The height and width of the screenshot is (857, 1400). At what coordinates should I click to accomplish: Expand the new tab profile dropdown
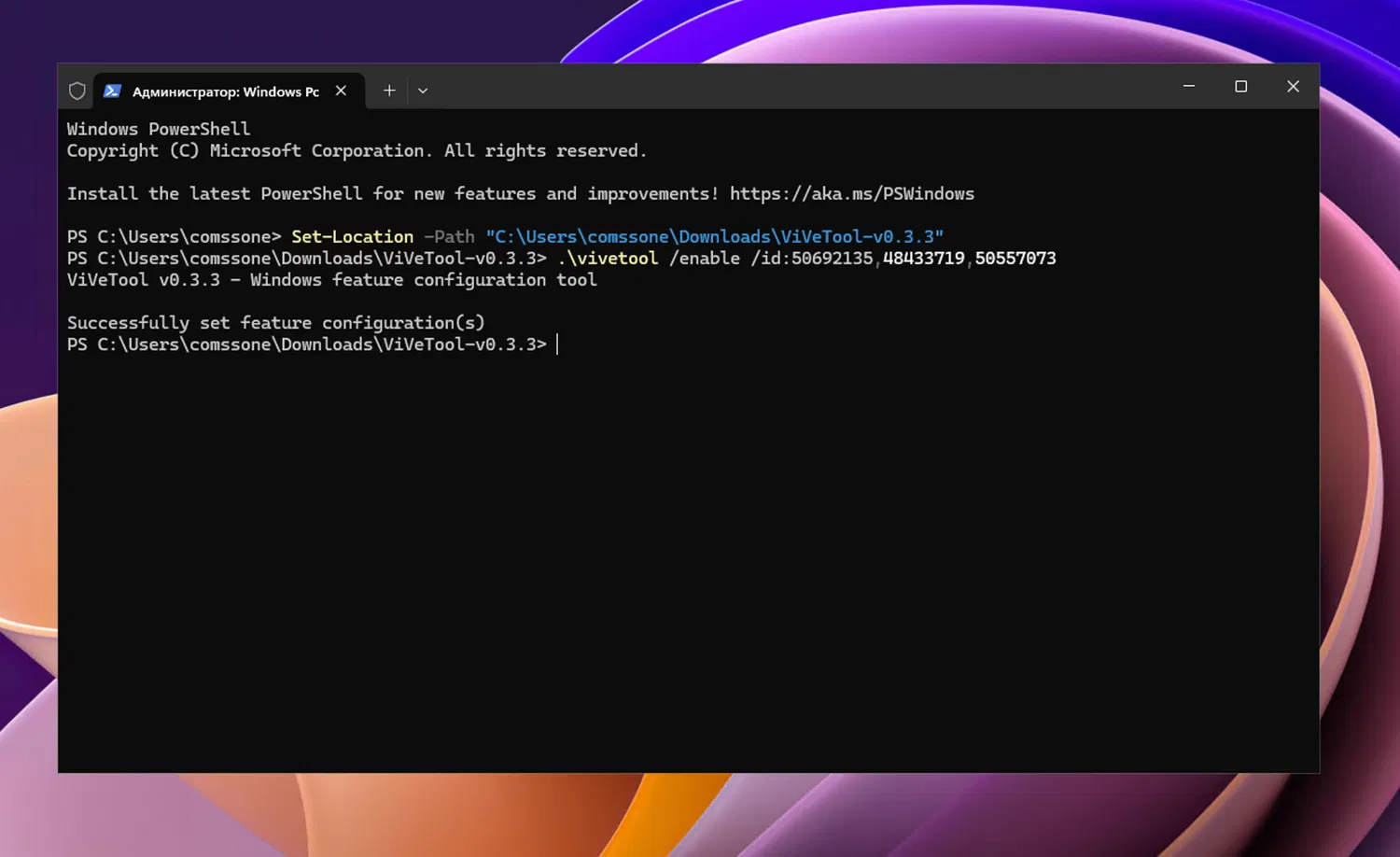[423, 91]
